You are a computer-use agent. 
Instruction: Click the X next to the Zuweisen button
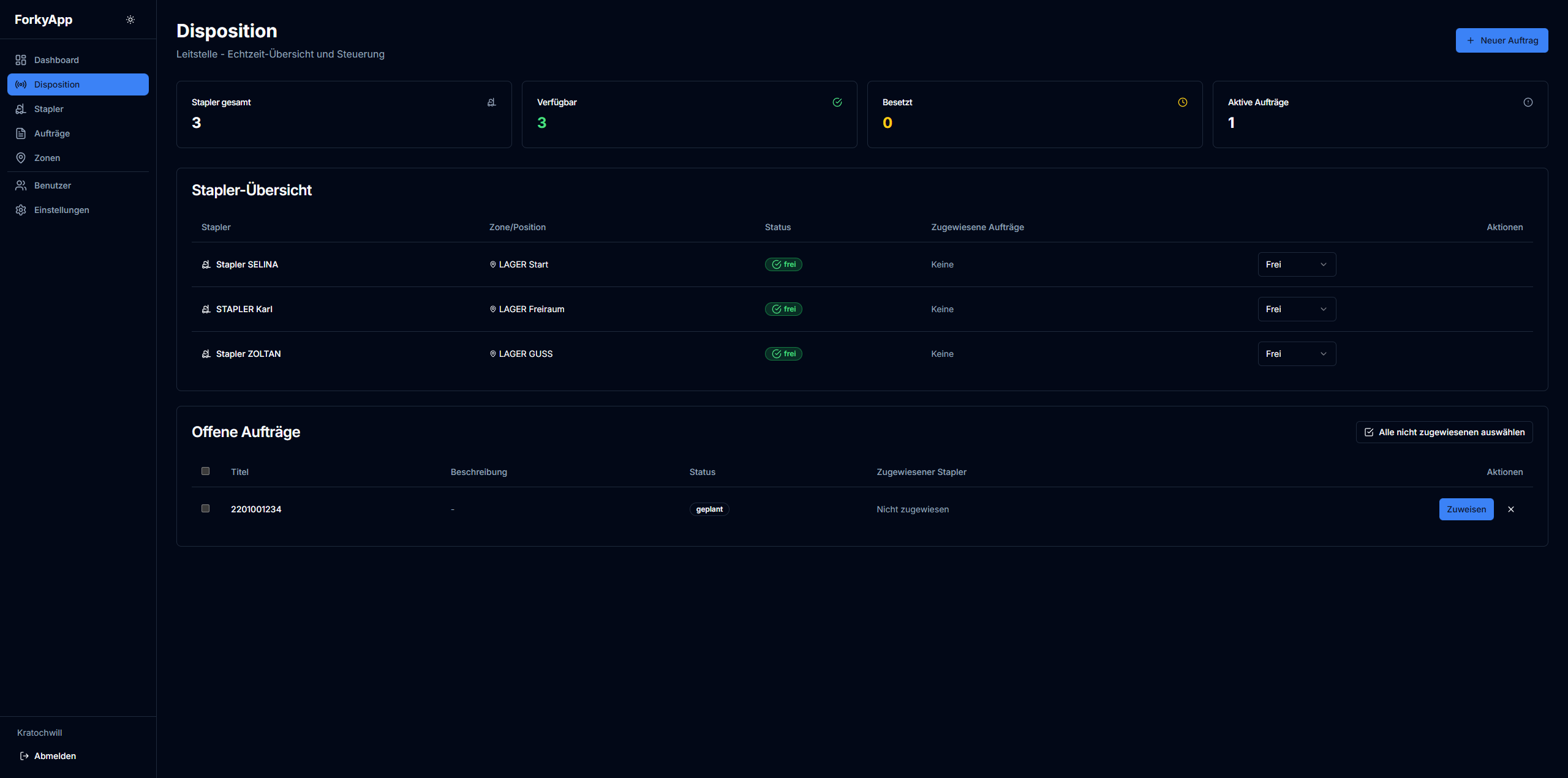click(1510, 509)
